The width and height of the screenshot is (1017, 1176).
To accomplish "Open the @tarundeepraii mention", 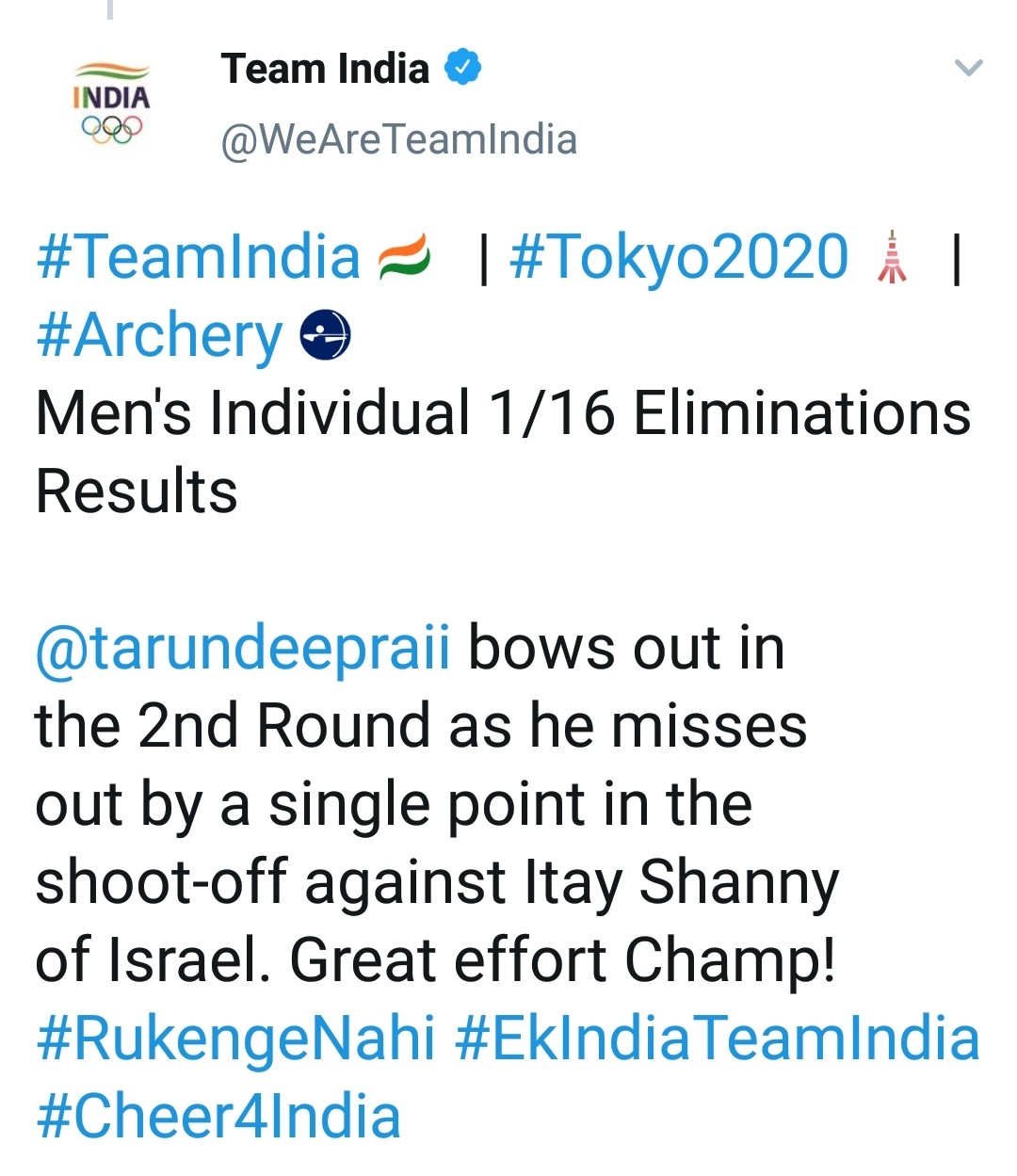I will [242, 649].
